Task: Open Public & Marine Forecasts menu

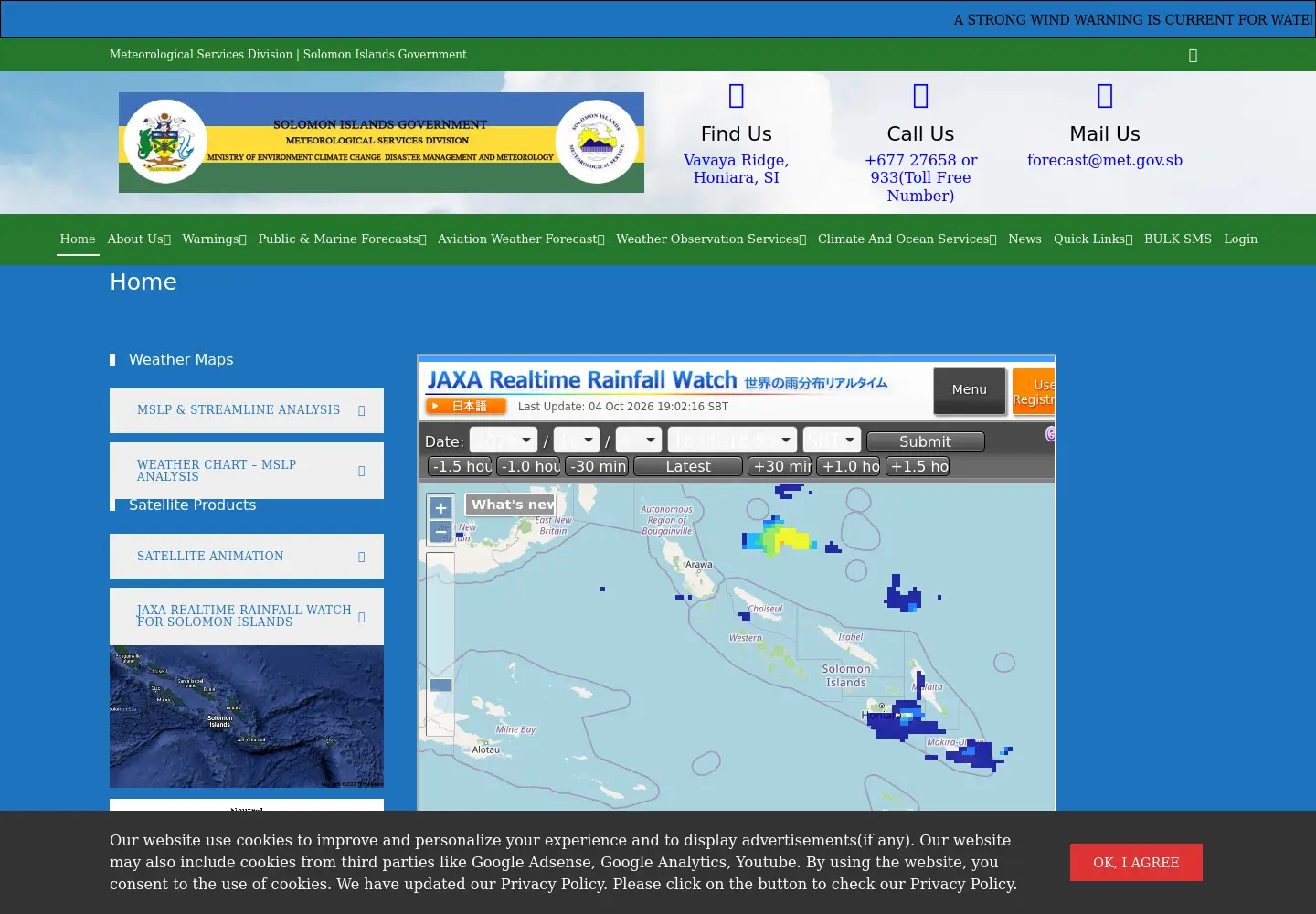Action: (x=342, y=239)
